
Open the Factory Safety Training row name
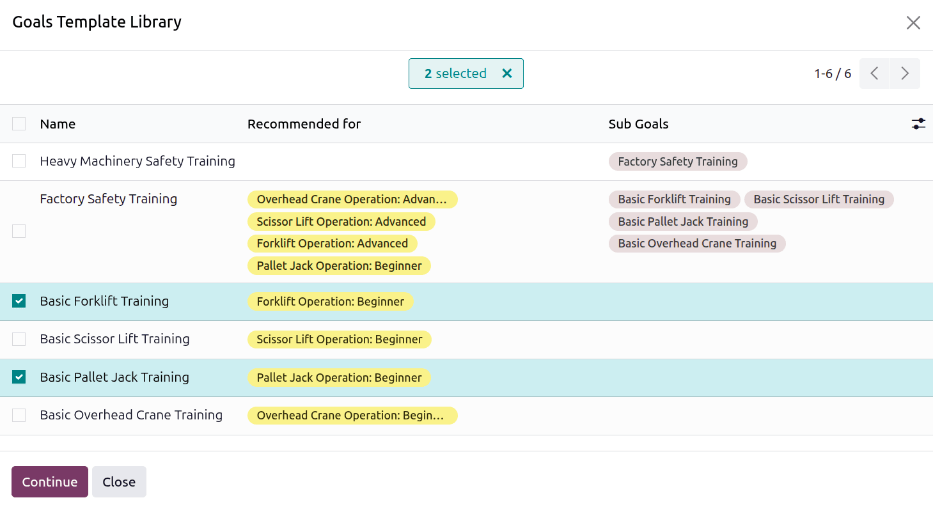coord(108,199)
